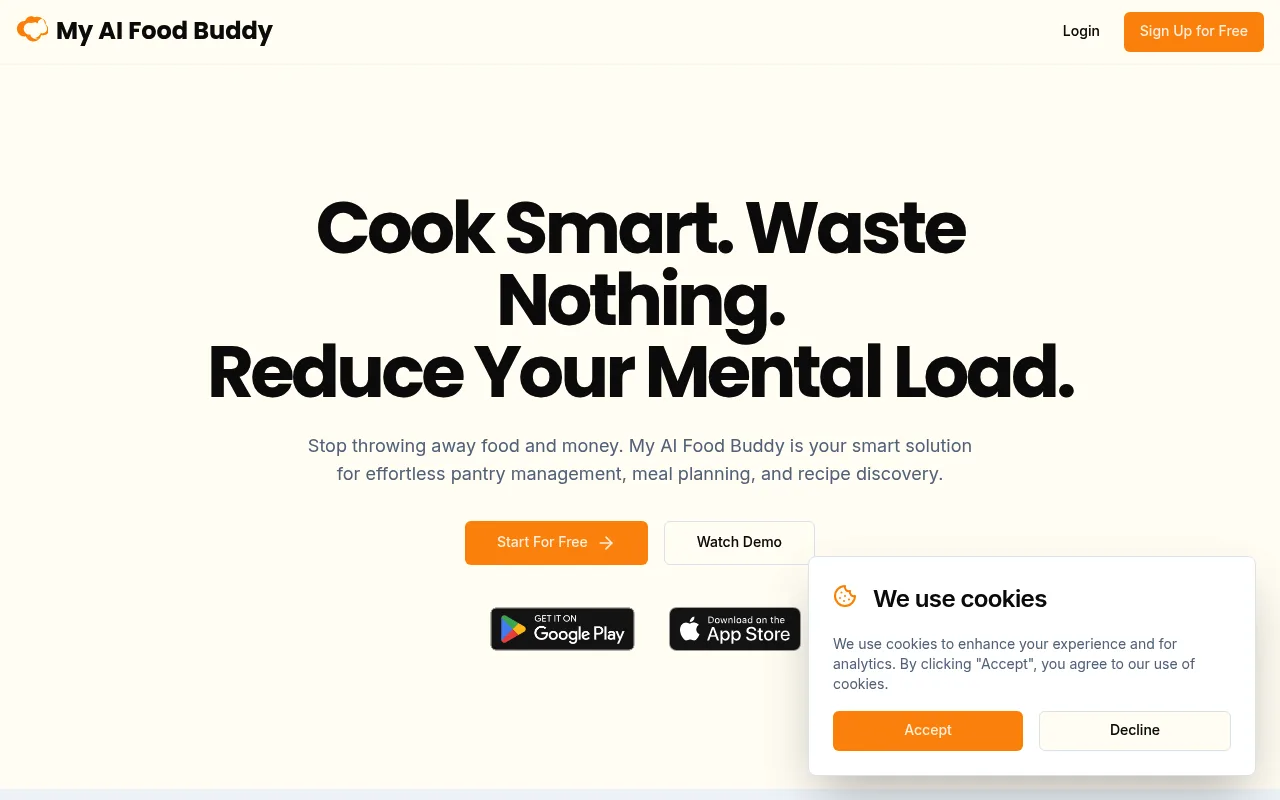Click the "Reduce Your Mental Load." headline line
The height and width of the screenshot is (800, 1280).
641,372
